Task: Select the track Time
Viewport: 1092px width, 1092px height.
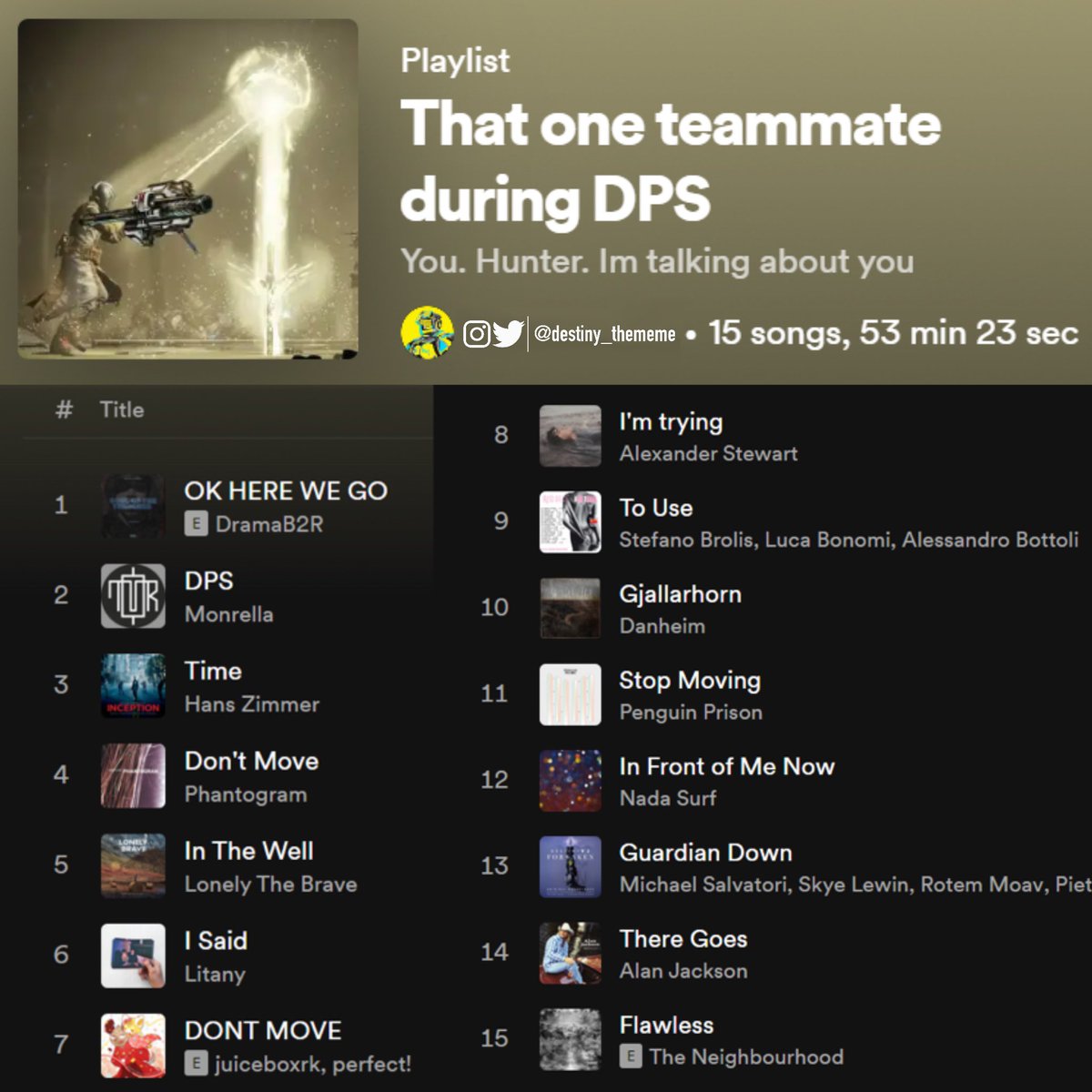Action: click(213, 671)
